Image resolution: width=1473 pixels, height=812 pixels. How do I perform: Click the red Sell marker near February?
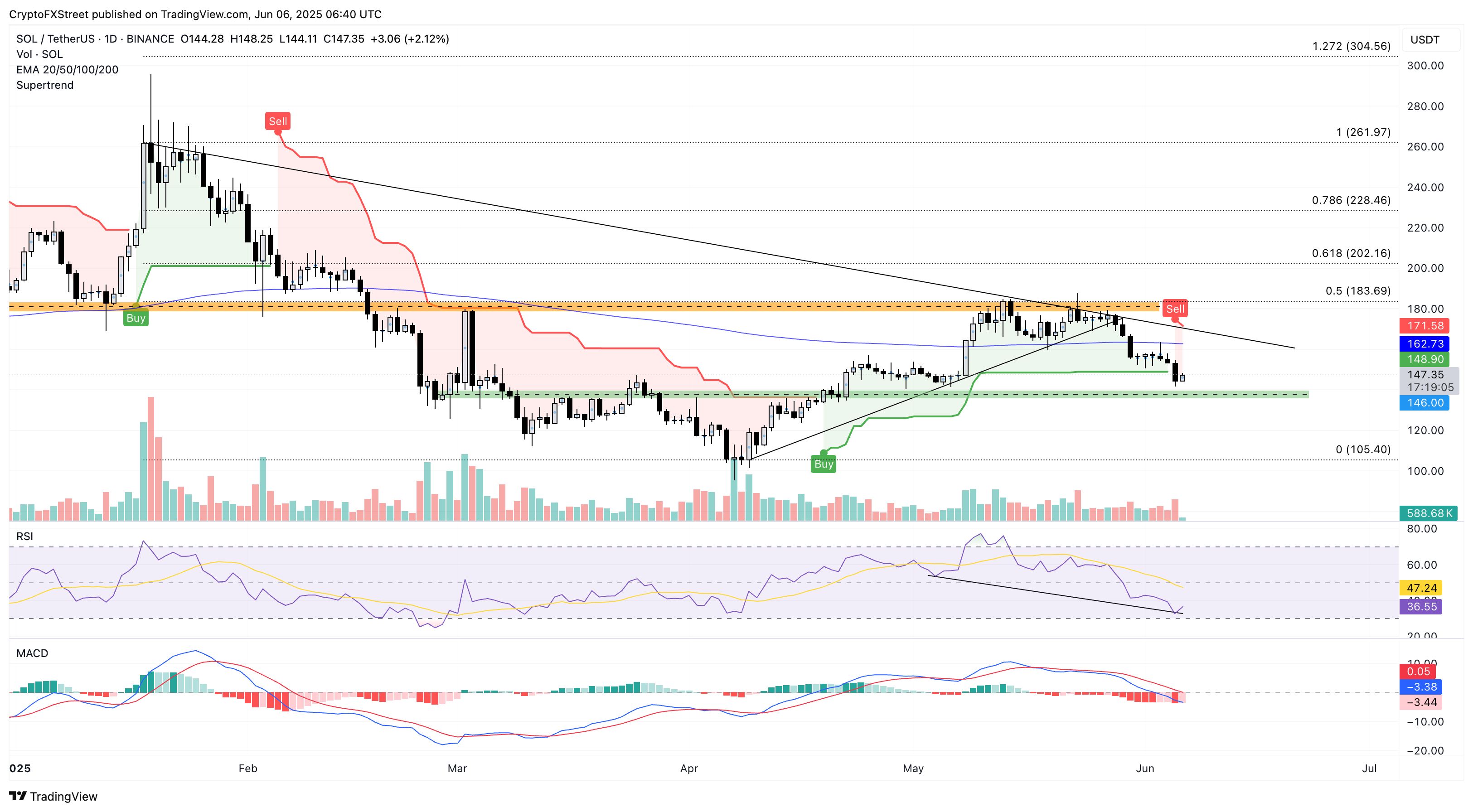click(278, 121)
